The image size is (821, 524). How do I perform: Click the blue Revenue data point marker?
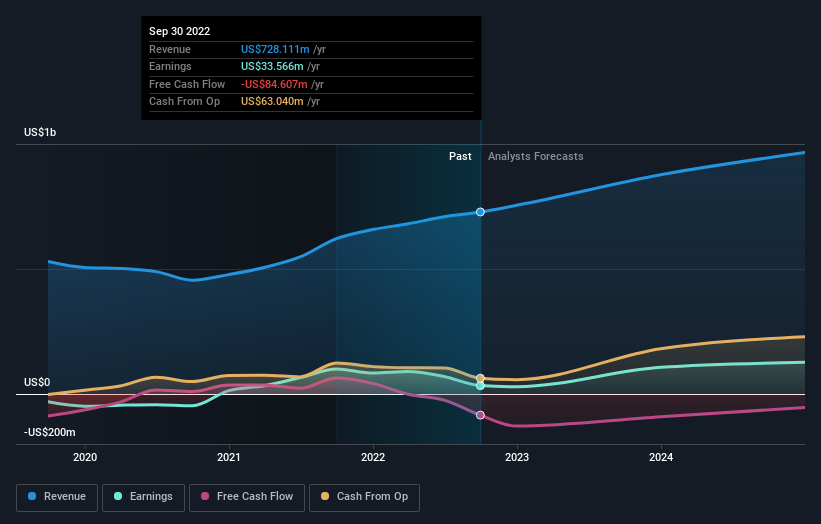click(480, 212)
